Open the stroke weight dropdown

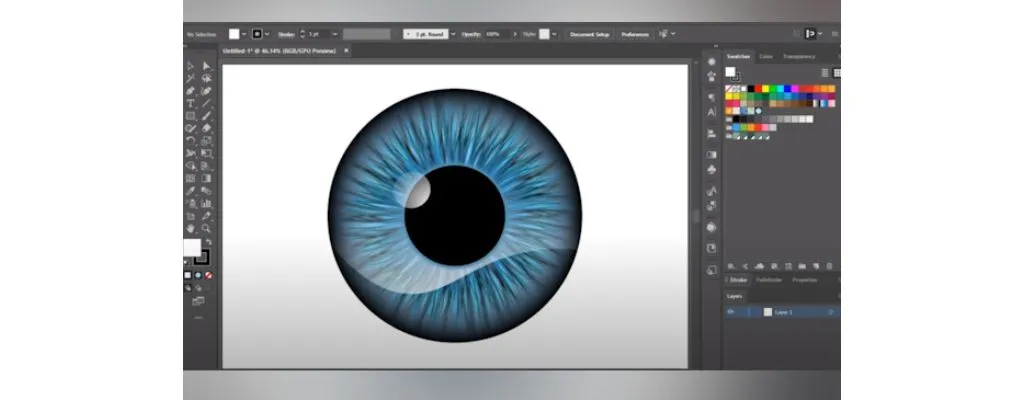(334, 34)
